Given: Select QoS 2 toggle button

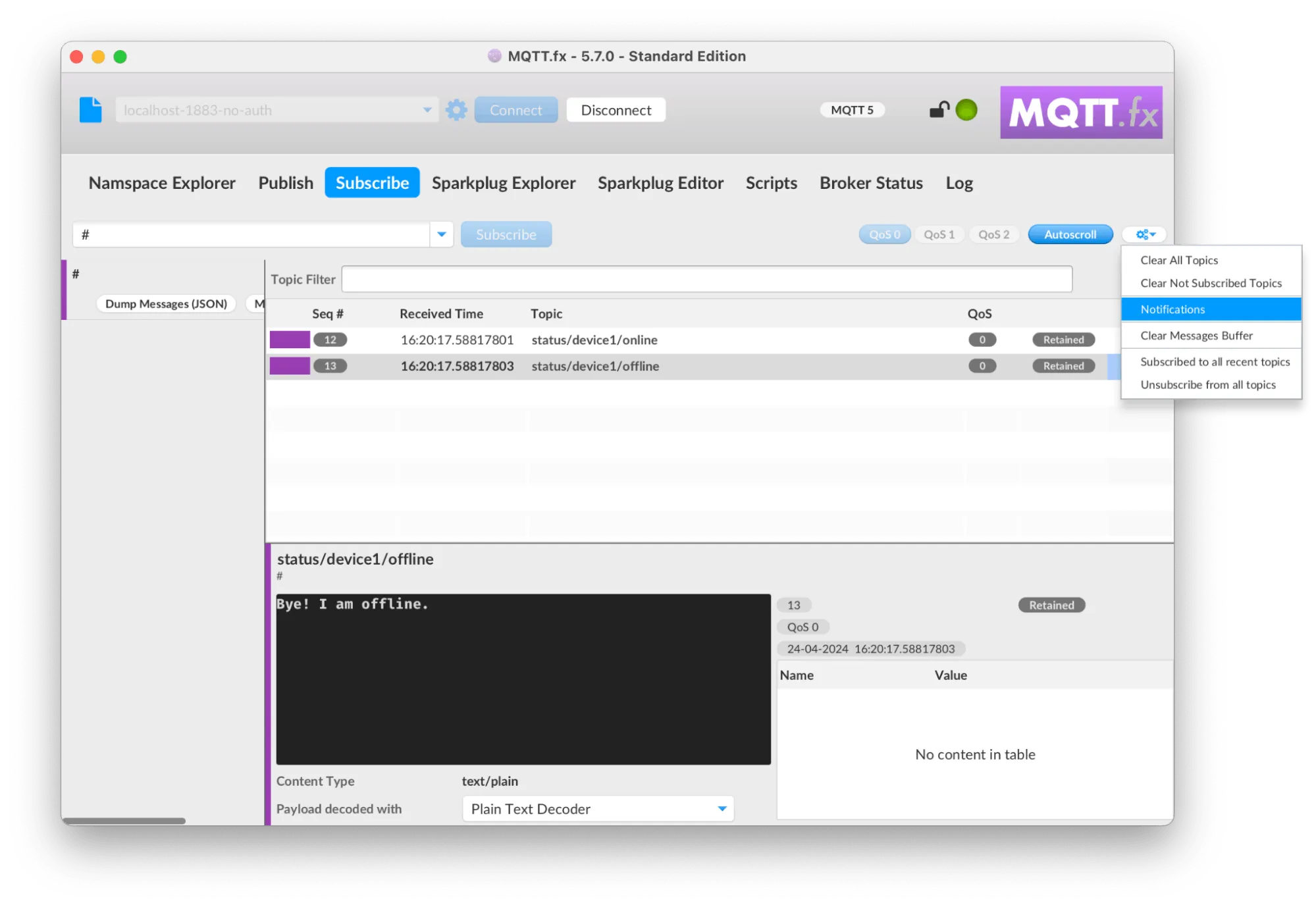Looking at the screenshot, I should pyautogui.click(x=995, y=234).
